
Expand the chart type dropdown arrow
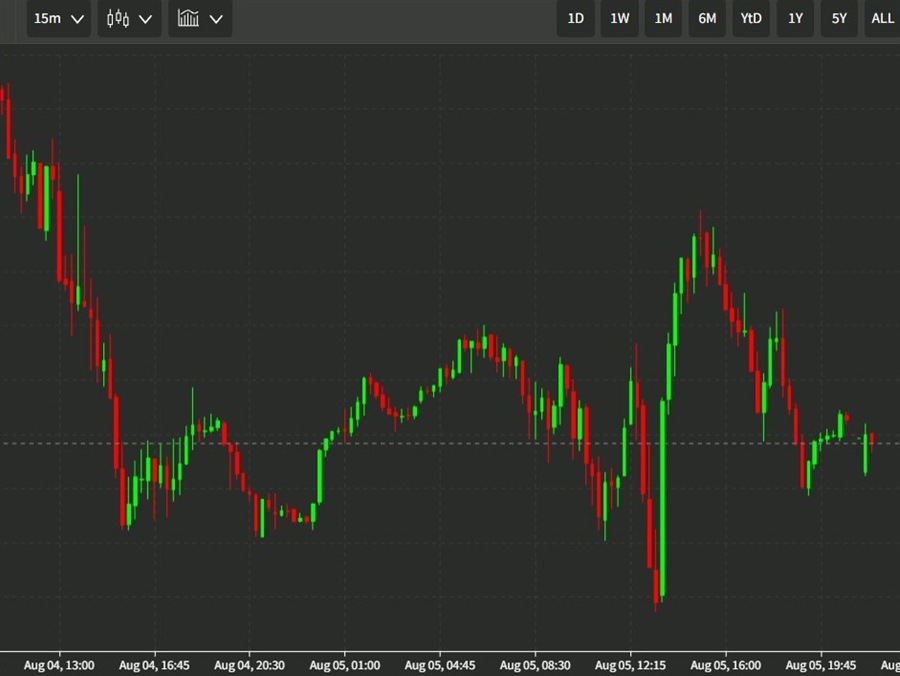point(146,20)
